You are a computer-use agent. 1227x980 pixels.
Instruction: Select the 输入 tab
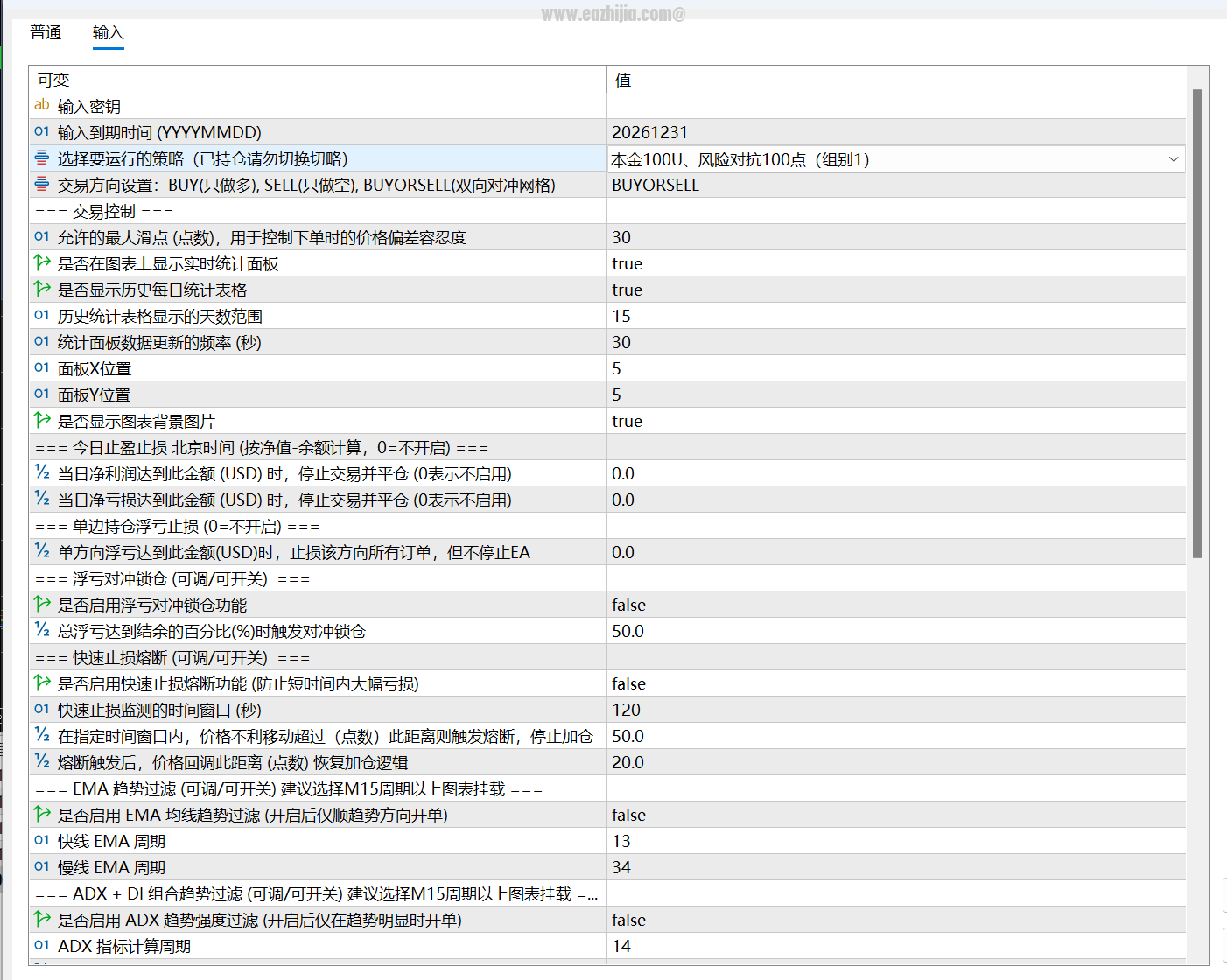coord(109,32)
